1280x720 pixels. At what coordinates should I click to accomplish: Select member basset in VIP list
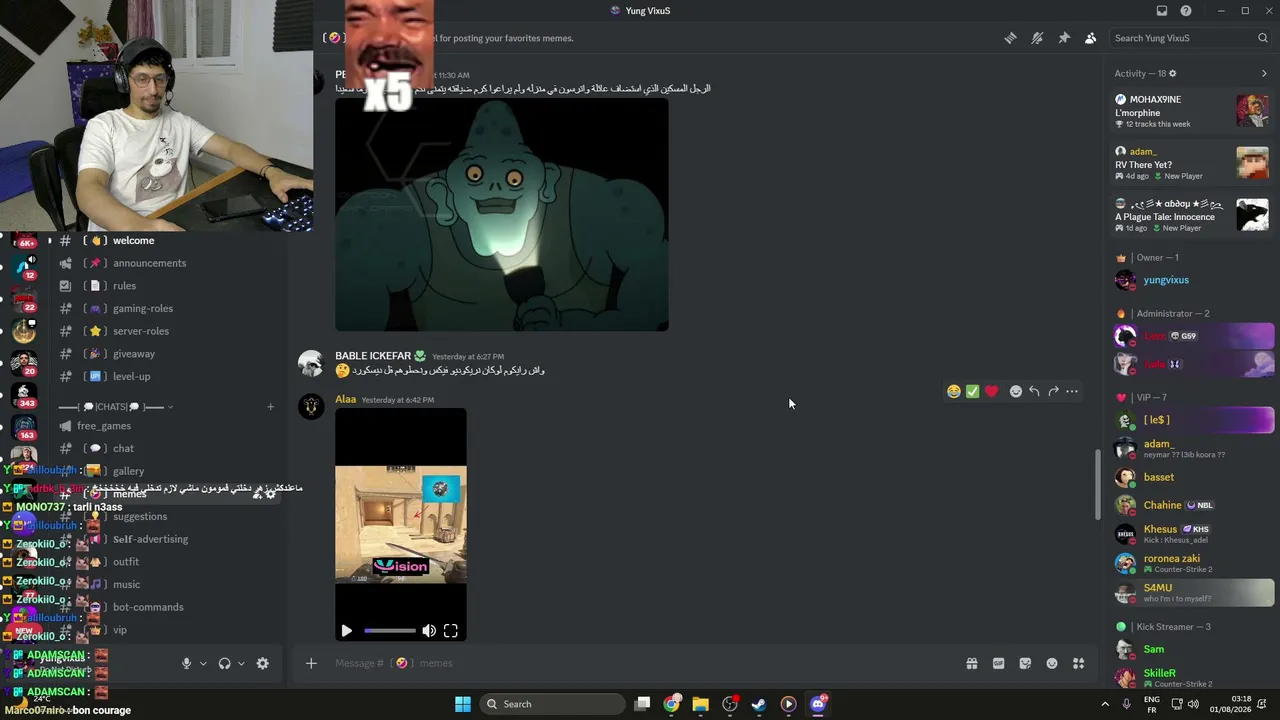1193,477
